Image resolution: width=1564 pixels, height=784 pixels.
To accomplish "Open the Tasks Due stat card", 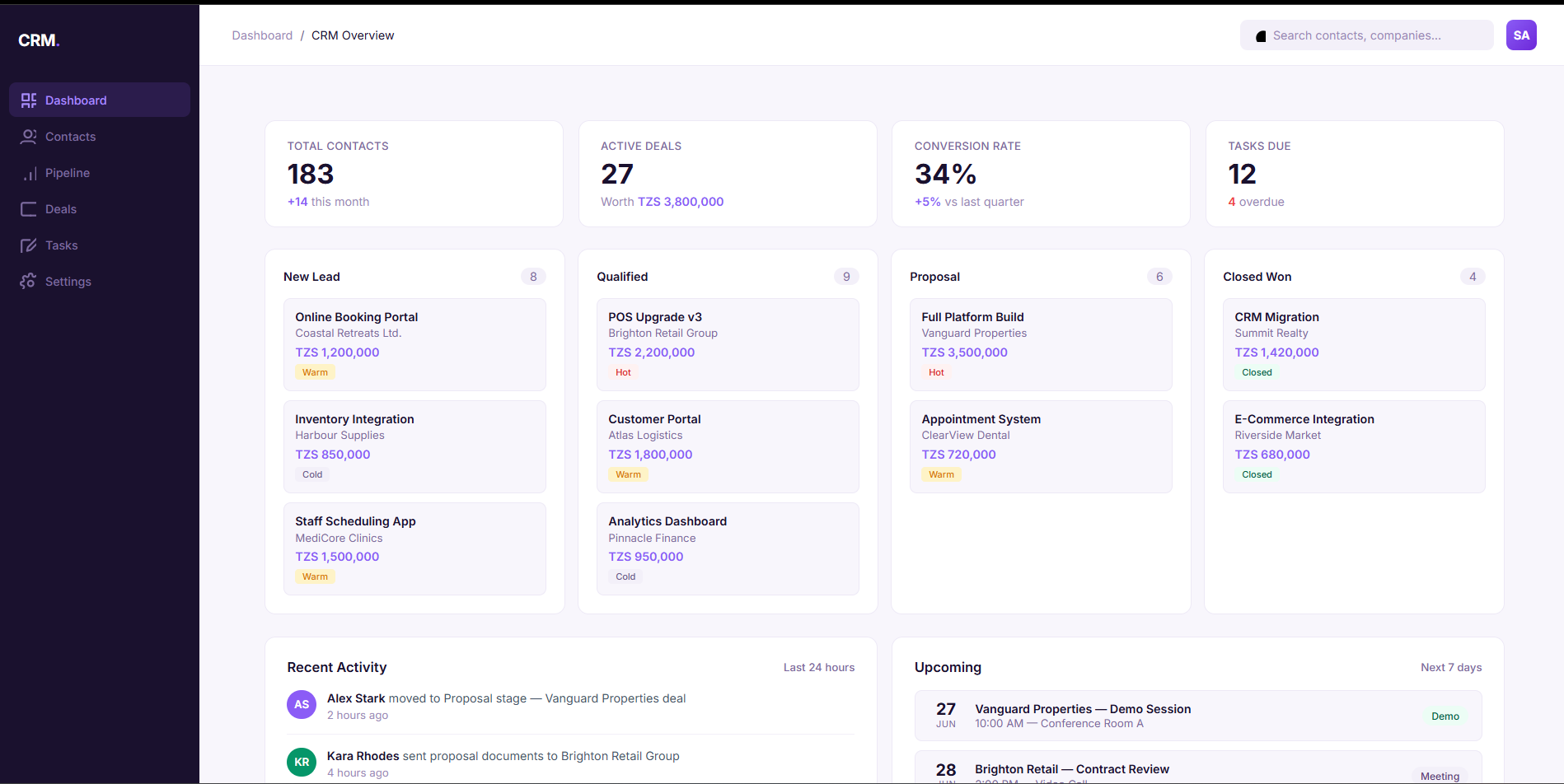I will coord(1355,174).
